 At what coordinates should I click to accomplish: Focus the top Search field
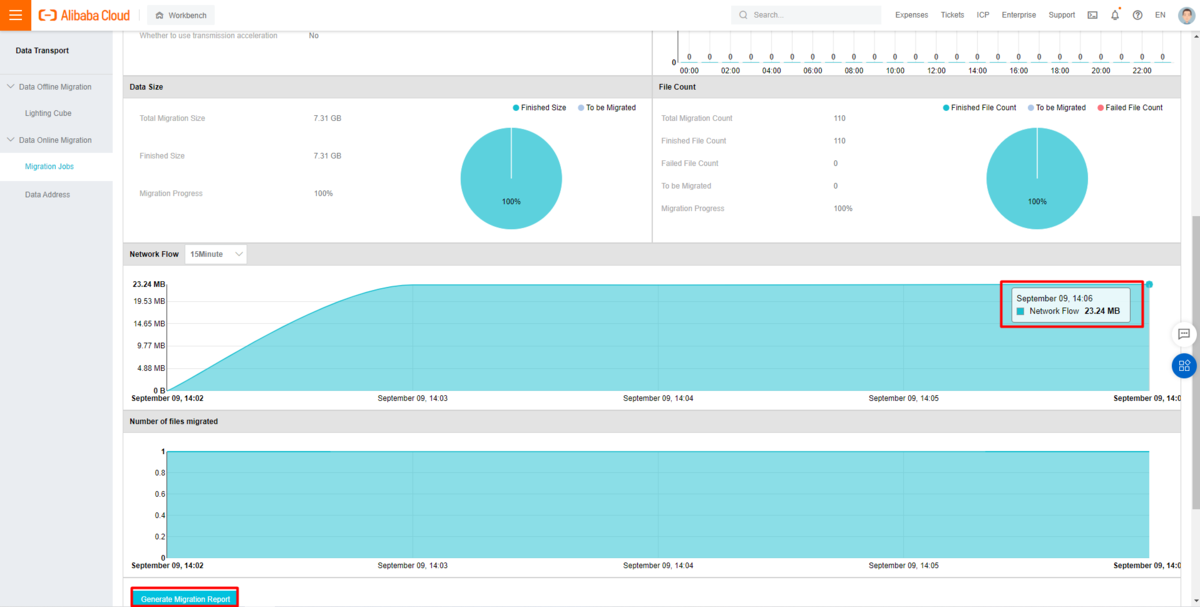coord(806,15)
